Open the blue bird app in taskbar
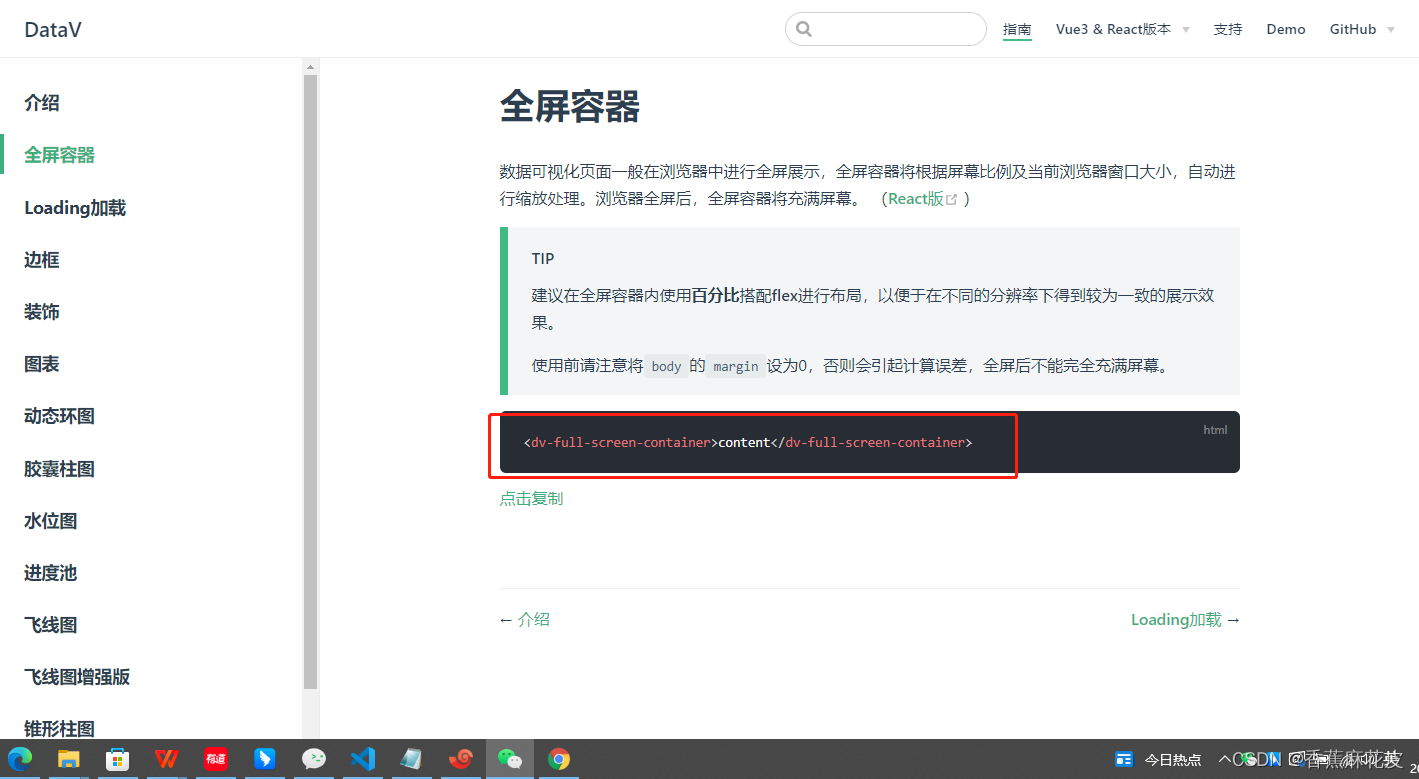Image resolution: width=1419 pixels, height=779 pixels. point(264,759)
